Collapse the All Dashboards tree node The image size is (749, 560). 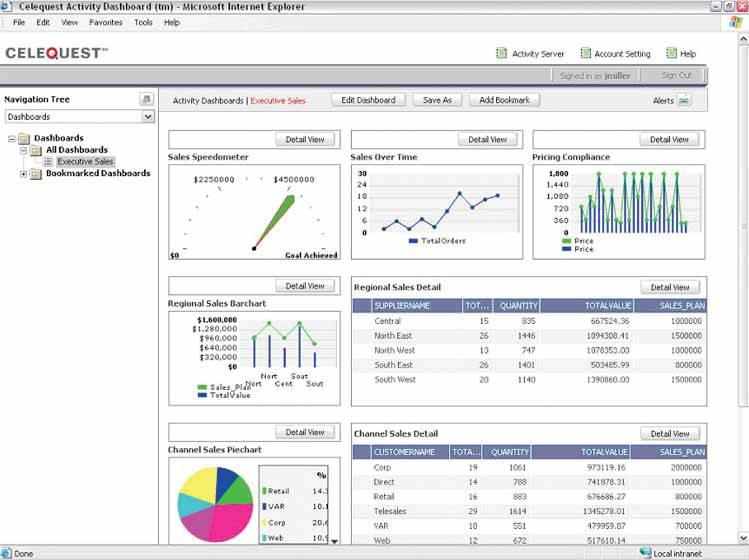(23, 150)
